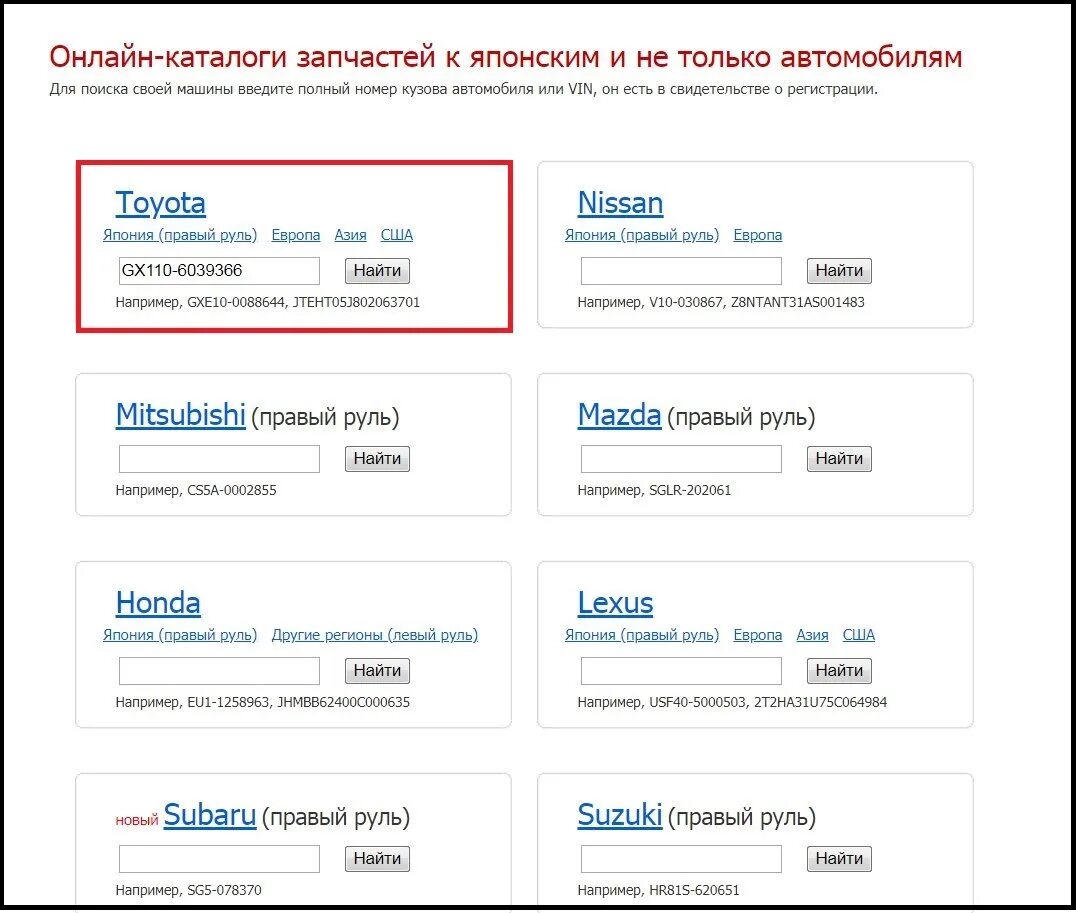Click example text USF40-5000503 under Lexus

tap(697, 702)
